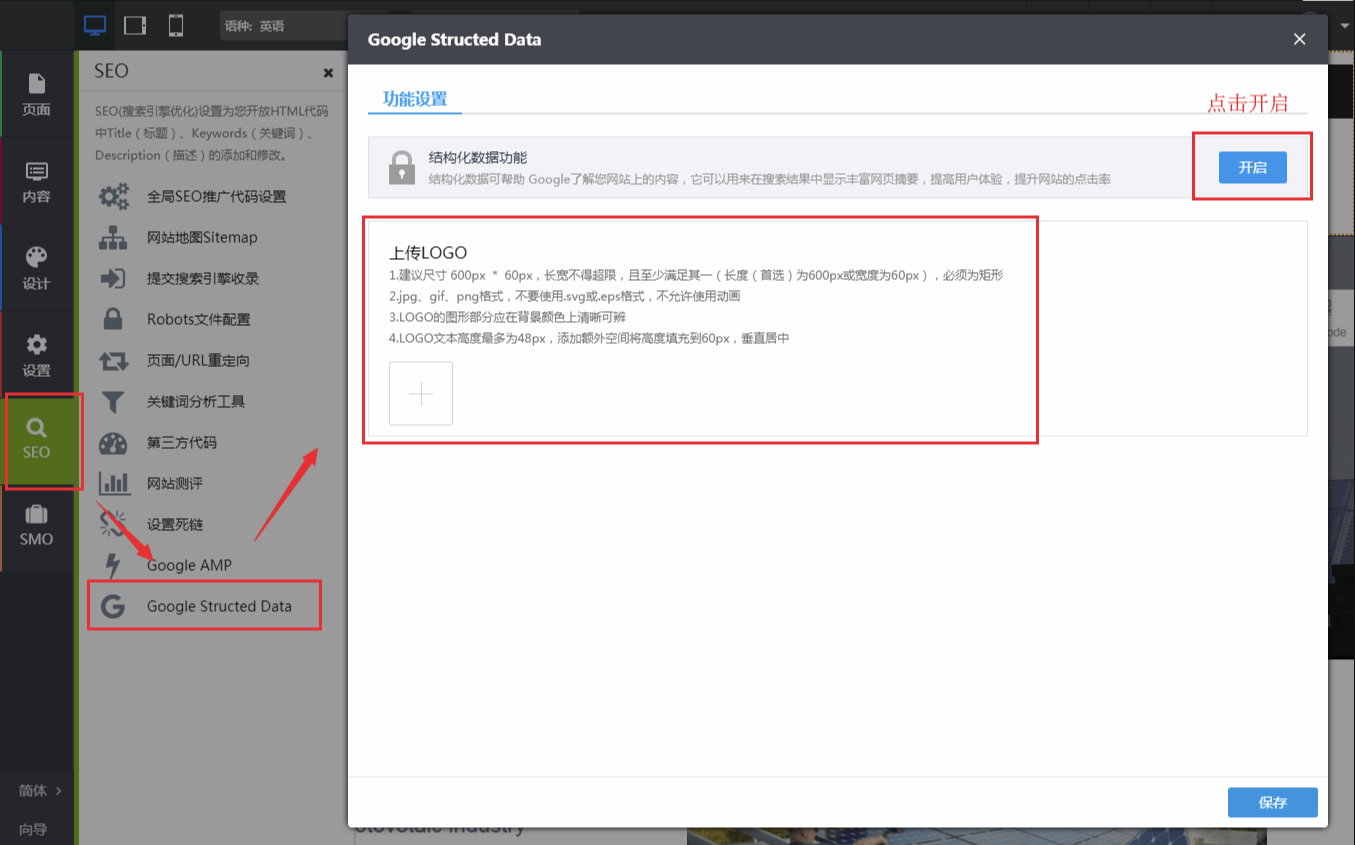Open the SMO briefcase section

coord(37,525)
